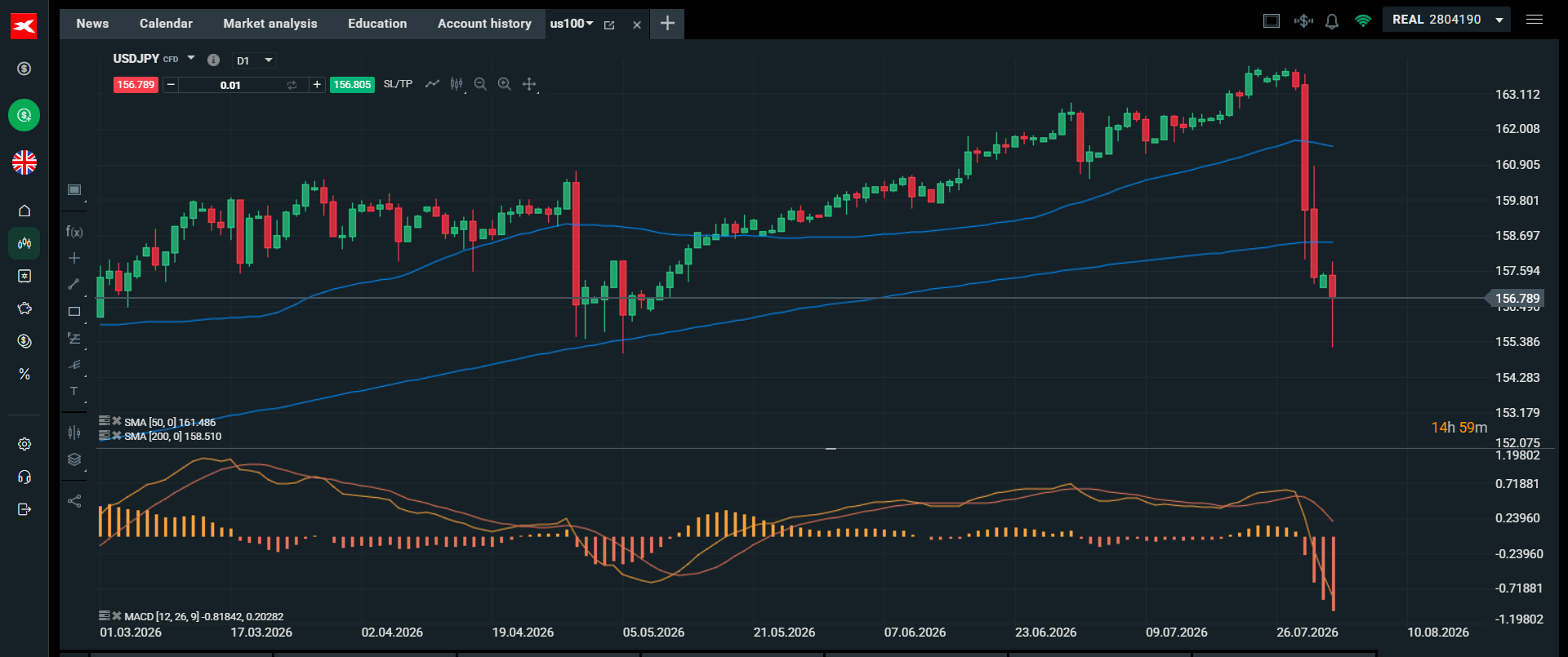This screenshot has height=657, width=1568.
Task: Zoom in the chart with magnifier plus
Action: coord(505,84)
